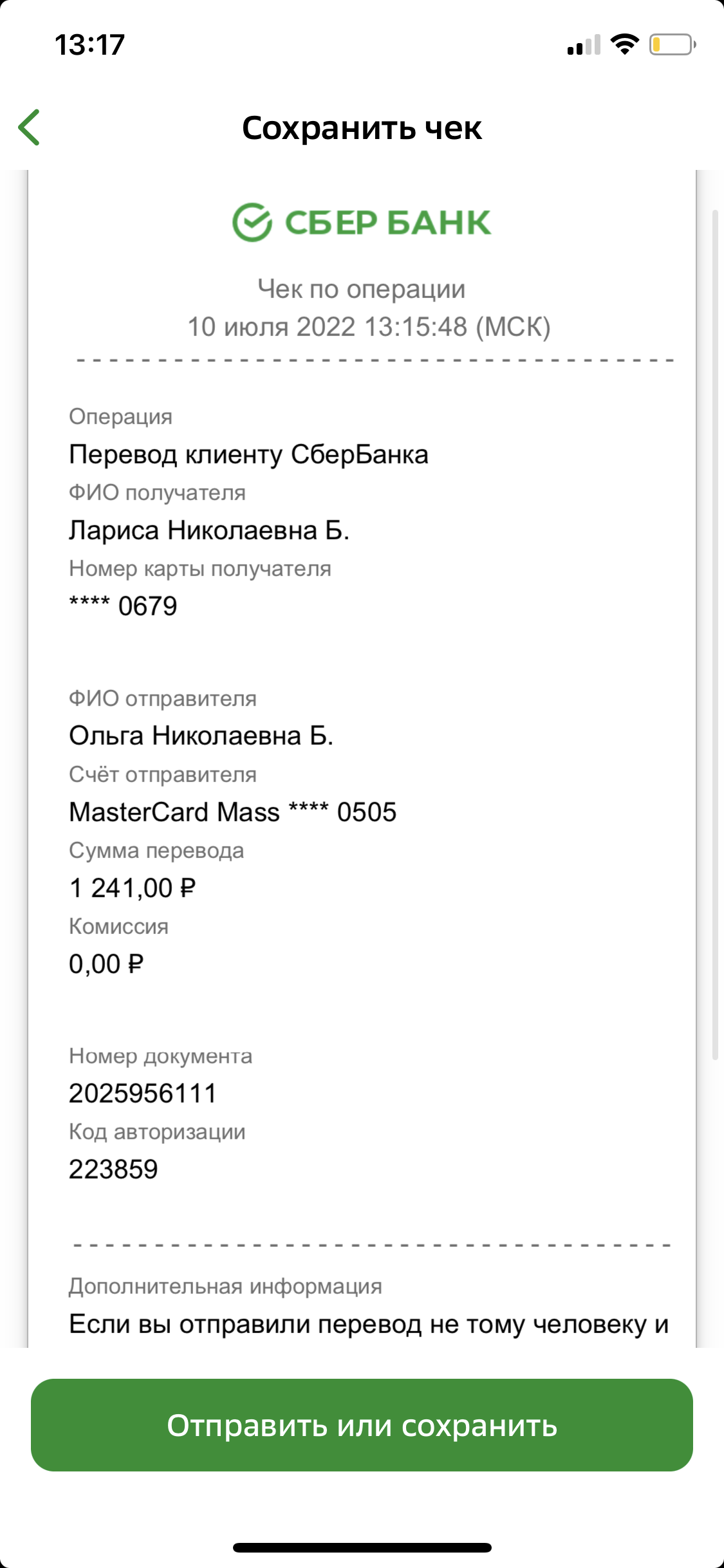This screenshot has height=1568, width=724.
Task: Tap recipient name Лариса Николаевна Б.
Action: (209, 530)
